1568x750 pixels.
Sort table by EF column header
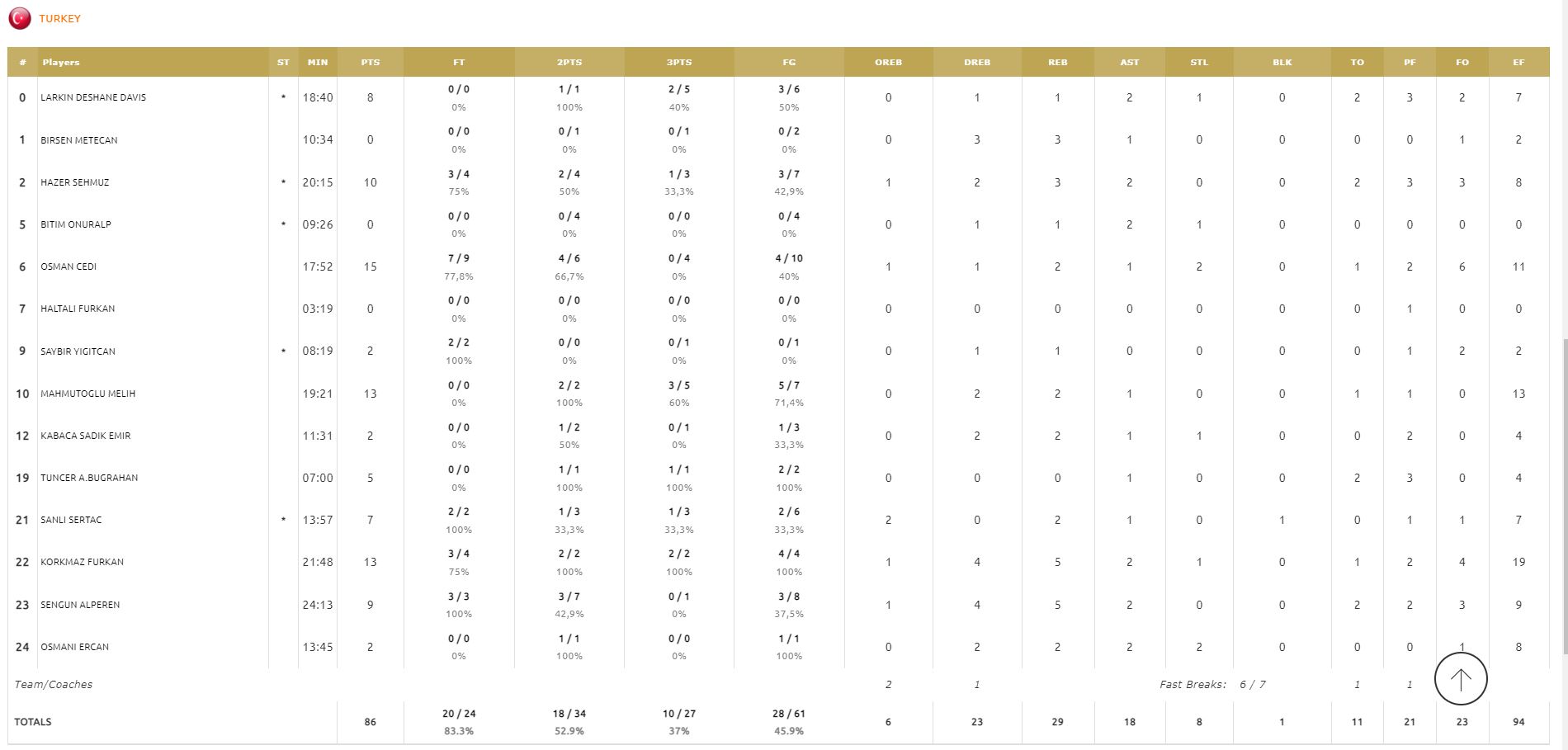(1518, 62)
